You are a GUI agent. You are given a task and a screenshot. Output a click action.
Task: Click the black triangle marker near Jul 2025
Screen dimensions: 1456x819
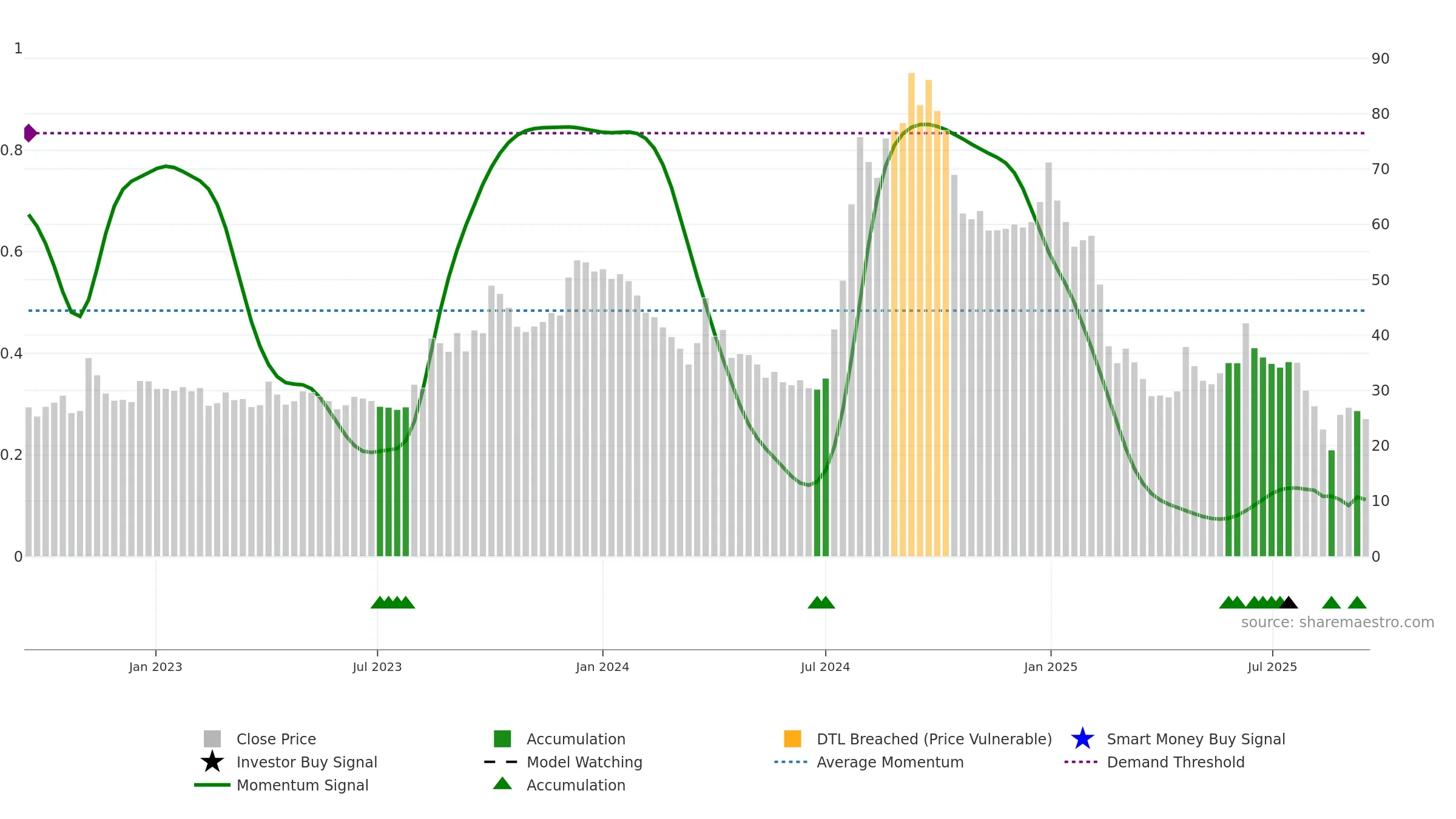click(x=1289, y=602)
